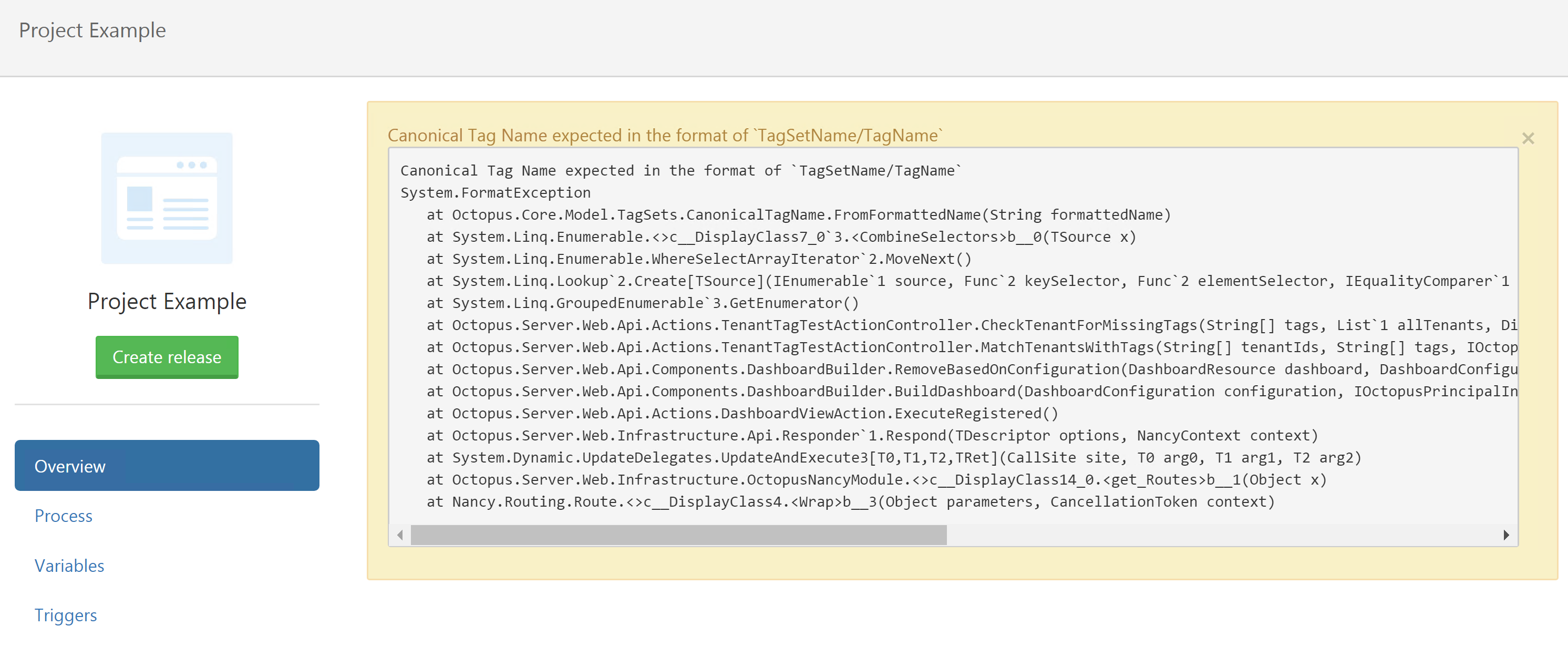Viewport: 1568px width, 657px height.
Task: Click the FromFormattedName stack frame line
Action: 799,214
